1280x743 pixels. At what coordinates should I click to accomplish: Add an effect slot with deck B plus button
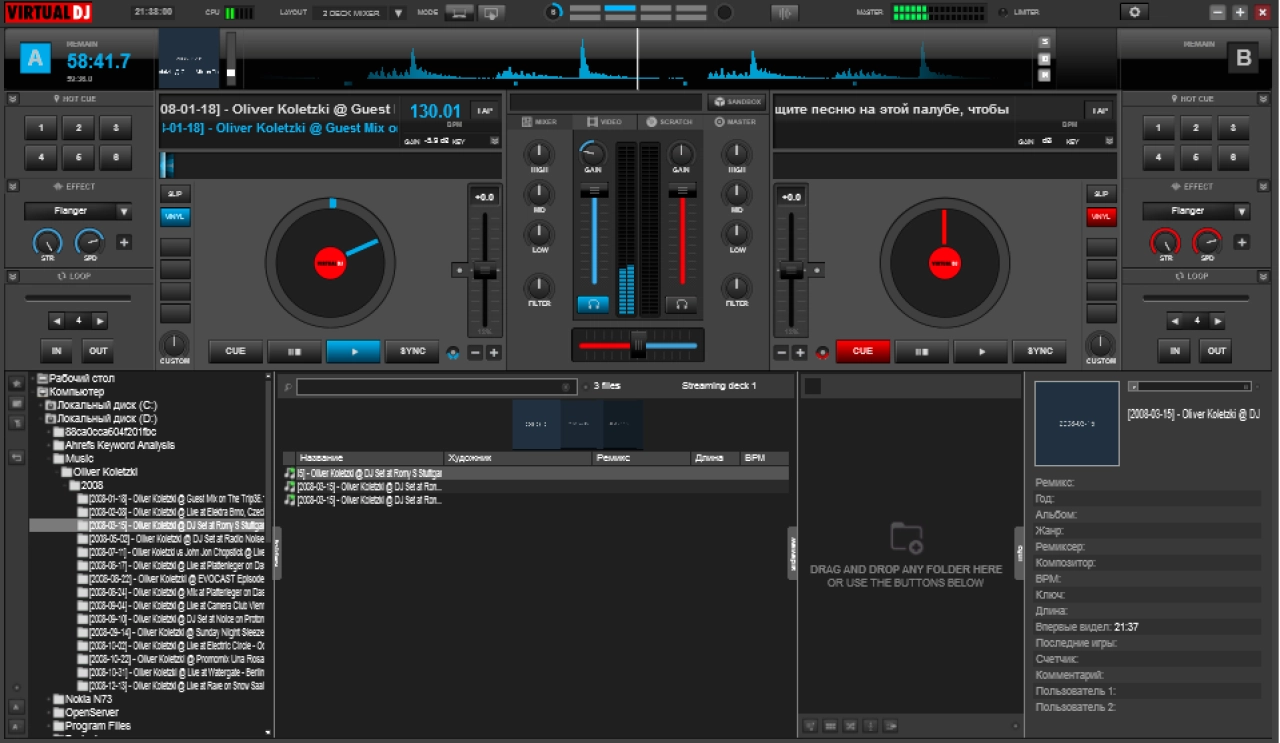(x=1241, y=242)
